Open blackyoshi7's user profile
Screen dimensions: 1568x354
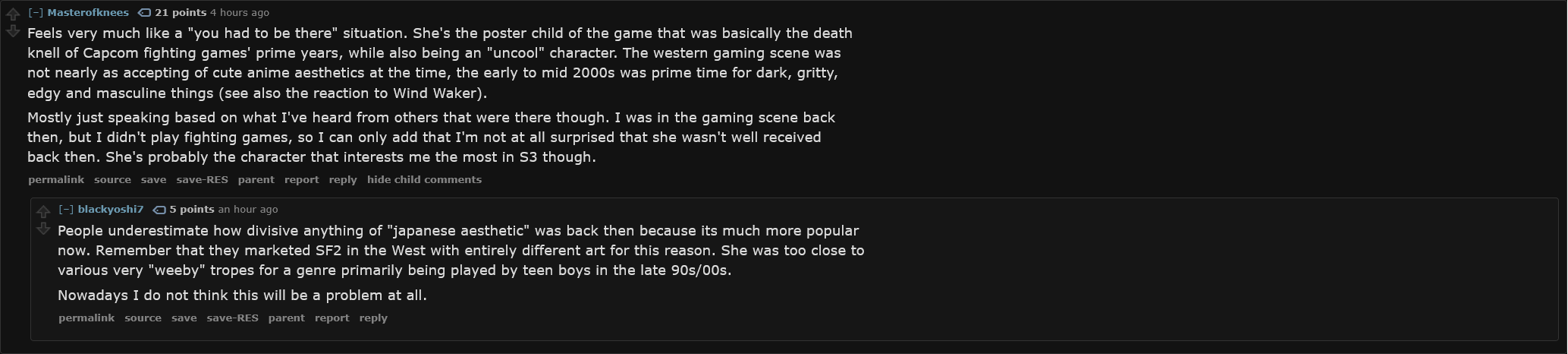(111, 209)
